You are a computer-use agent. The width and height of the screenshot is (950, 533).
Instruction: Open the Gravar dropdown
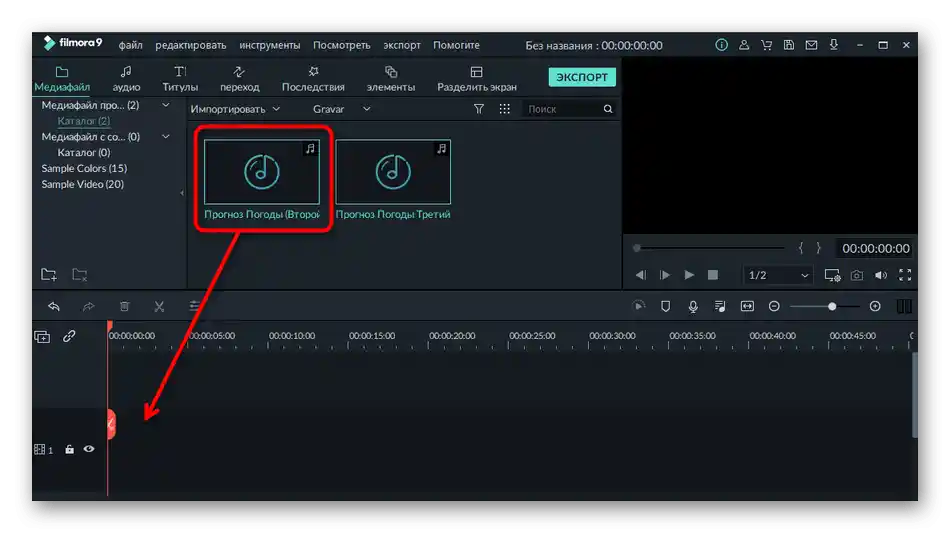tap(341, 109)
